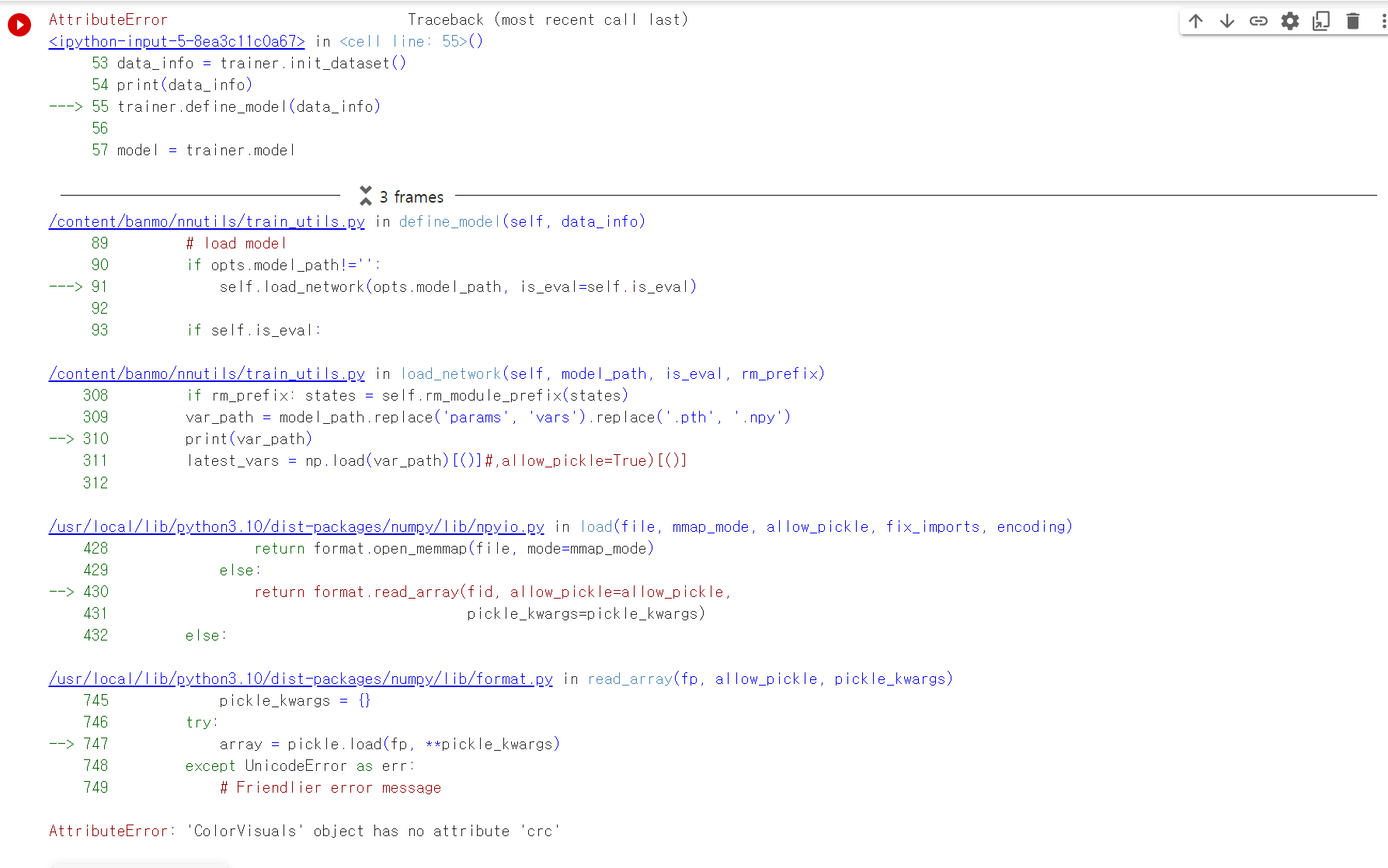Select the AttributeError message text
Screen dimensions: 1388x868
click(x=304, y=831)
